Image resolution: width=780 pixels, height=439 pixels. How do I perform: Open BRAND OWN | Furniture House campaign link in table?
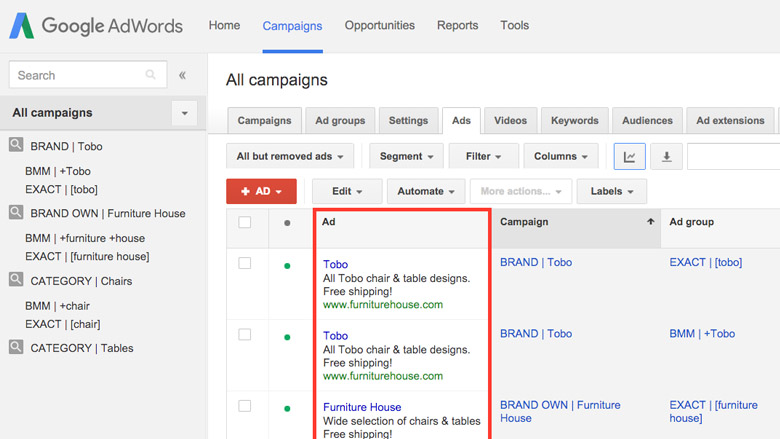click(560, 411)
